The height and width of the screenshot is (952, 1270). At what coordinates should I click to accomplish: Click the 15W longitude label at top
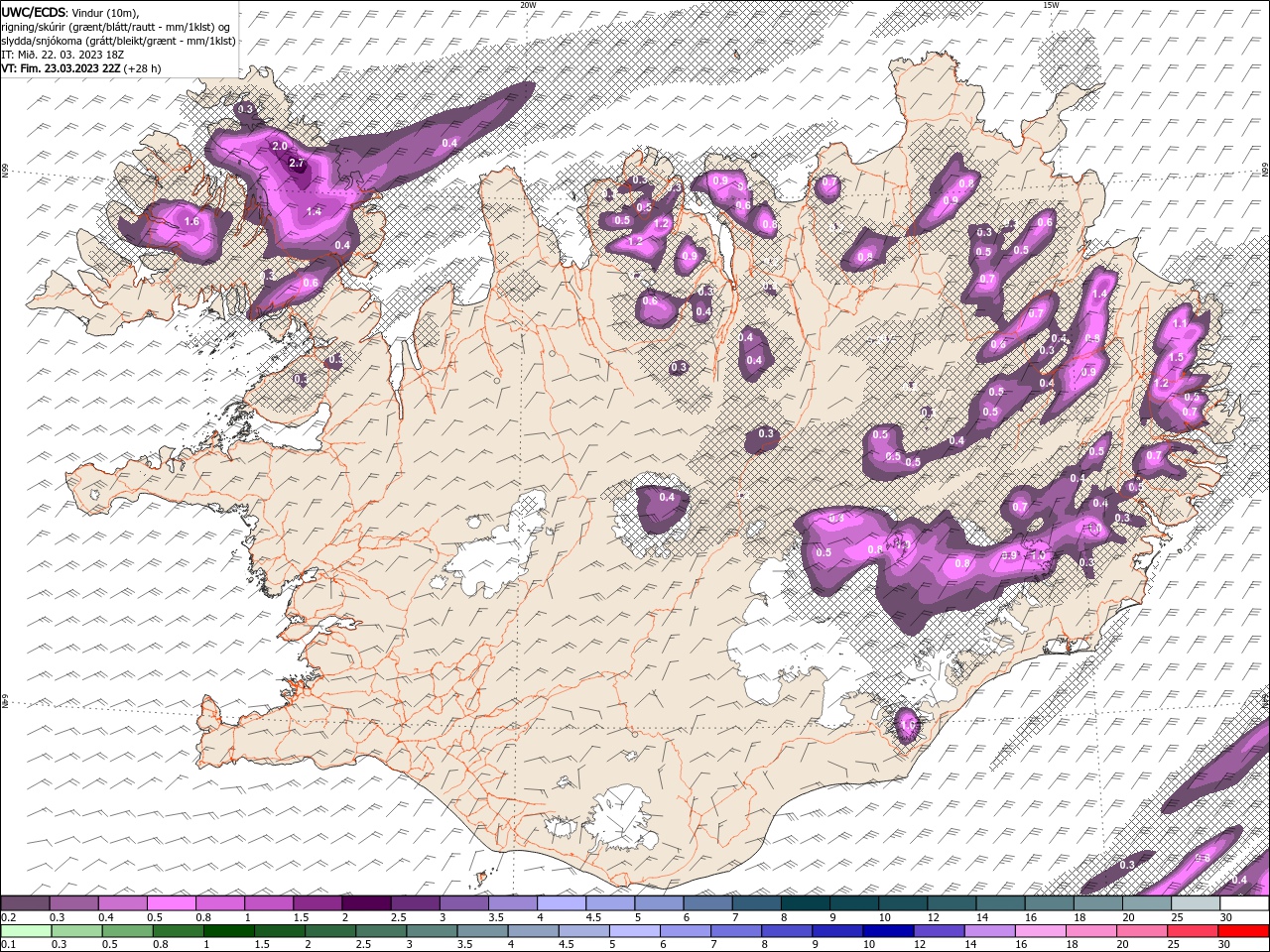[x=1051, y=5]
